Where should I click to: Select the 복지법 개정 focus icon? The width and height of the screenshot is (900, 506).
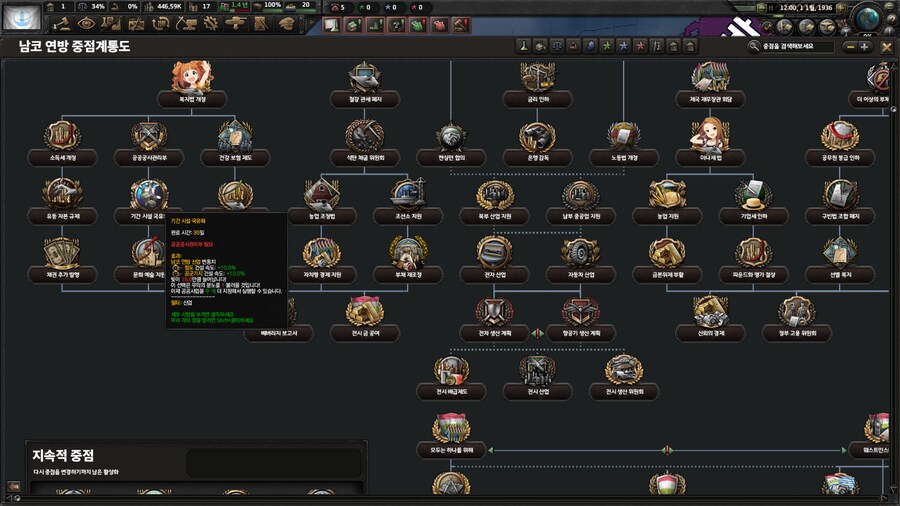point(190,78)
